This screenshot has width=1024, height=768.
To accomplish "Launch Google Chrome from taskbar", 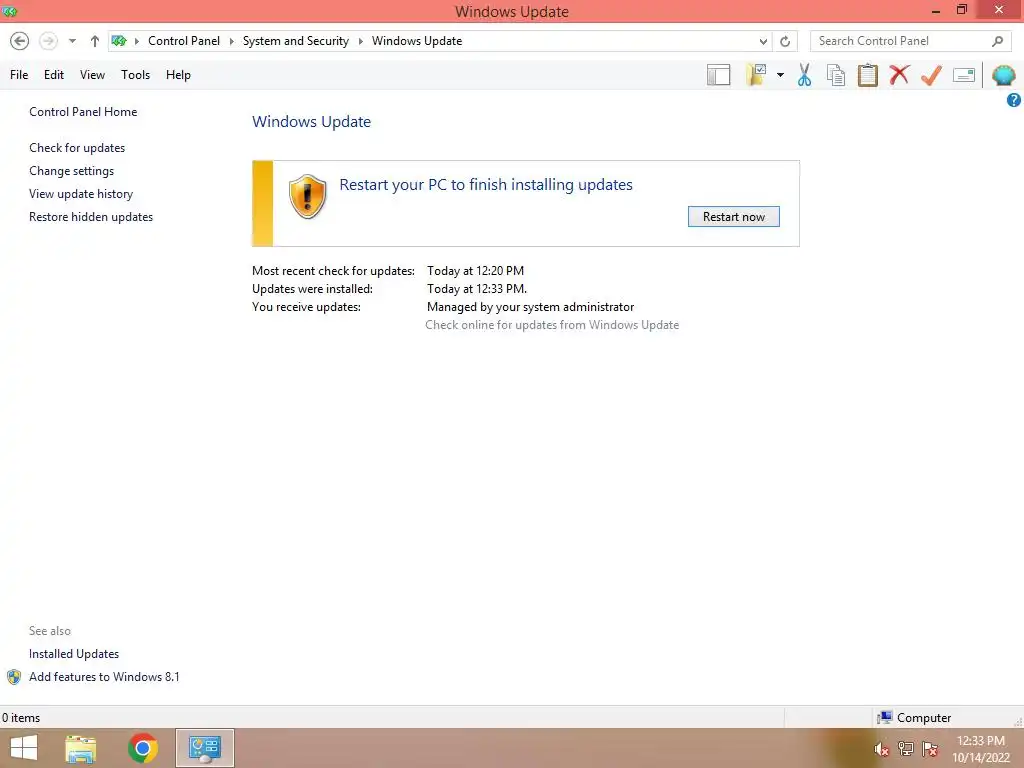I will tap(143, 748).
